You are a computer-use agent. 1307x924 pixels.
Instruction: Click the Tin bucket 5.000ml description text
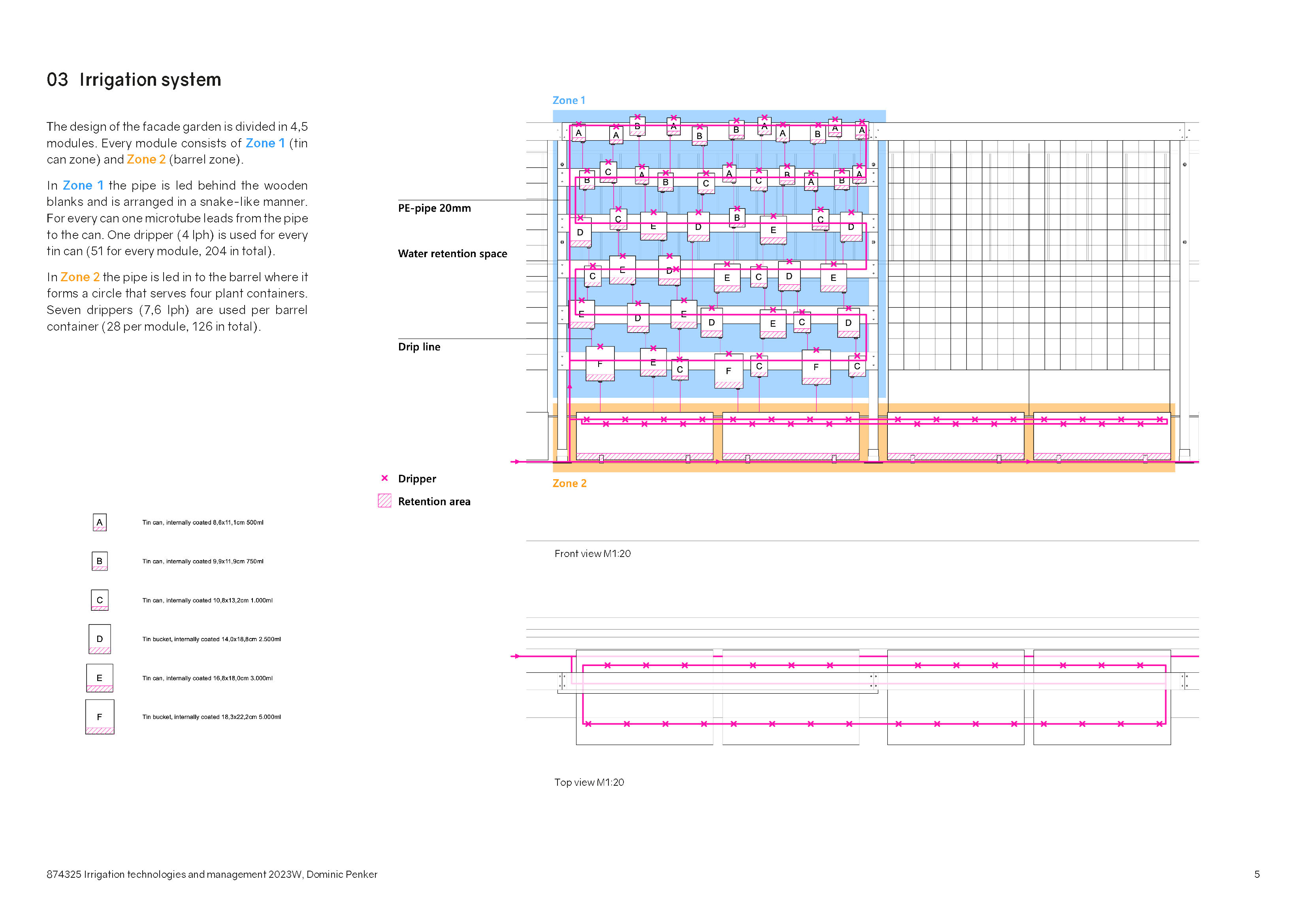[211, 717]
